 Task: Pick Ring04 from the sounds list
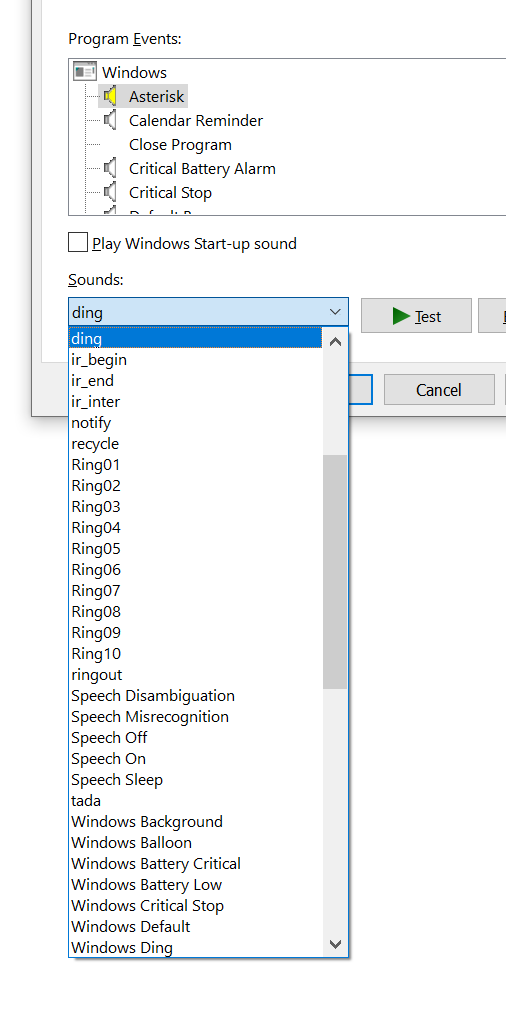(x=195, y=528)
